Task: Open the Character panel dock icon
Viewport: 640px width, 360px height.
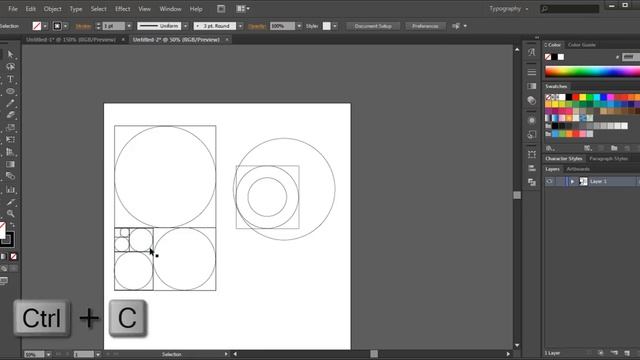Action: (x=531, y=52)
